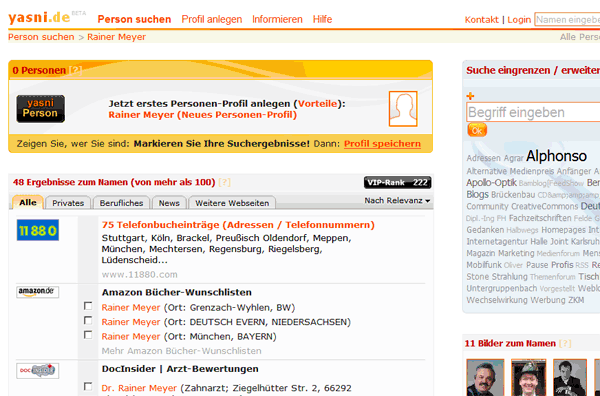
Task: Open Hilfe in top navigation
Action: (x=322, y=19)
